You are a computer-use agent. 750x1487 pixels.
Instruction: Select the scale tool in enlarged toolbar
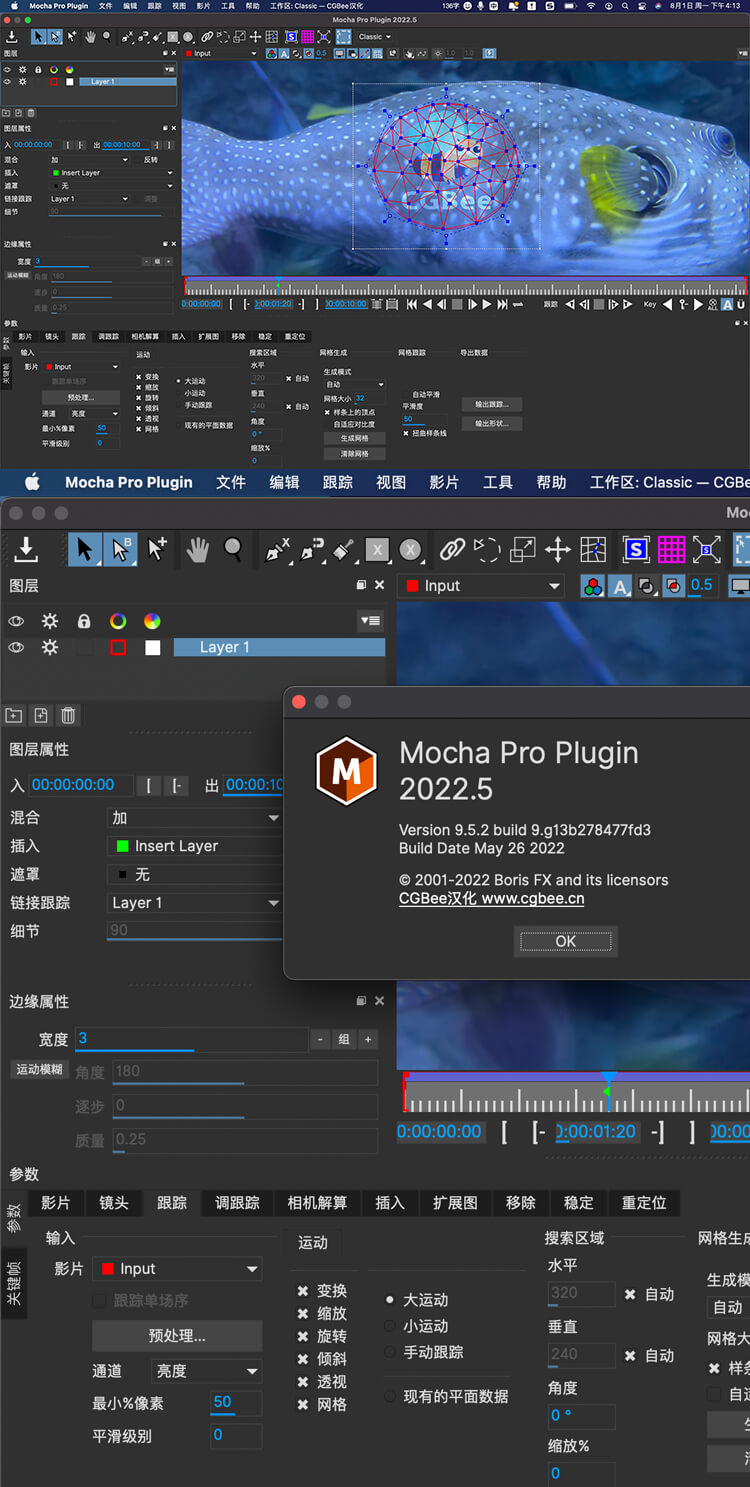tap(523, 549)
